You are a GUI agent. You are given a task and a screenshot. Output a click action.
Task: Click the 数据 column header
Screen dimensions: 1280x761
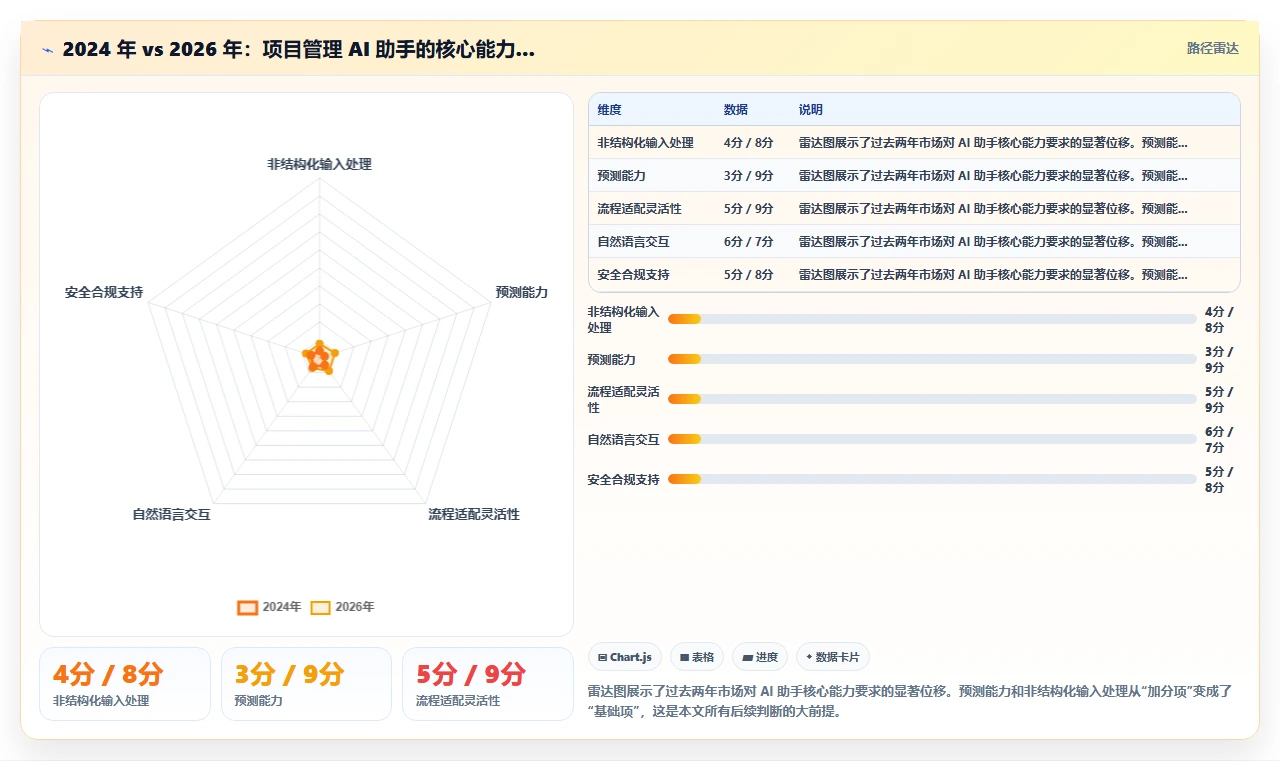click(x=736, y=110)
